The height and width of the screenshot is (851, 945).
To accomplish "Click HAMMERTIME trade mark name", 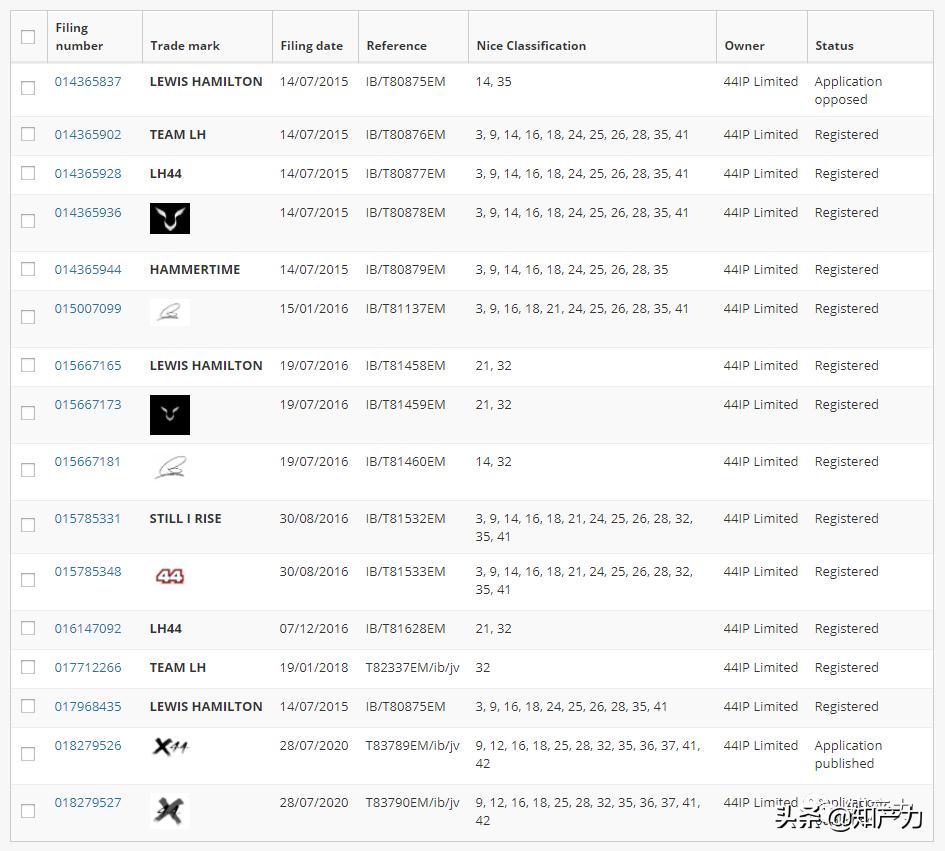I will [x=195, y=269].
